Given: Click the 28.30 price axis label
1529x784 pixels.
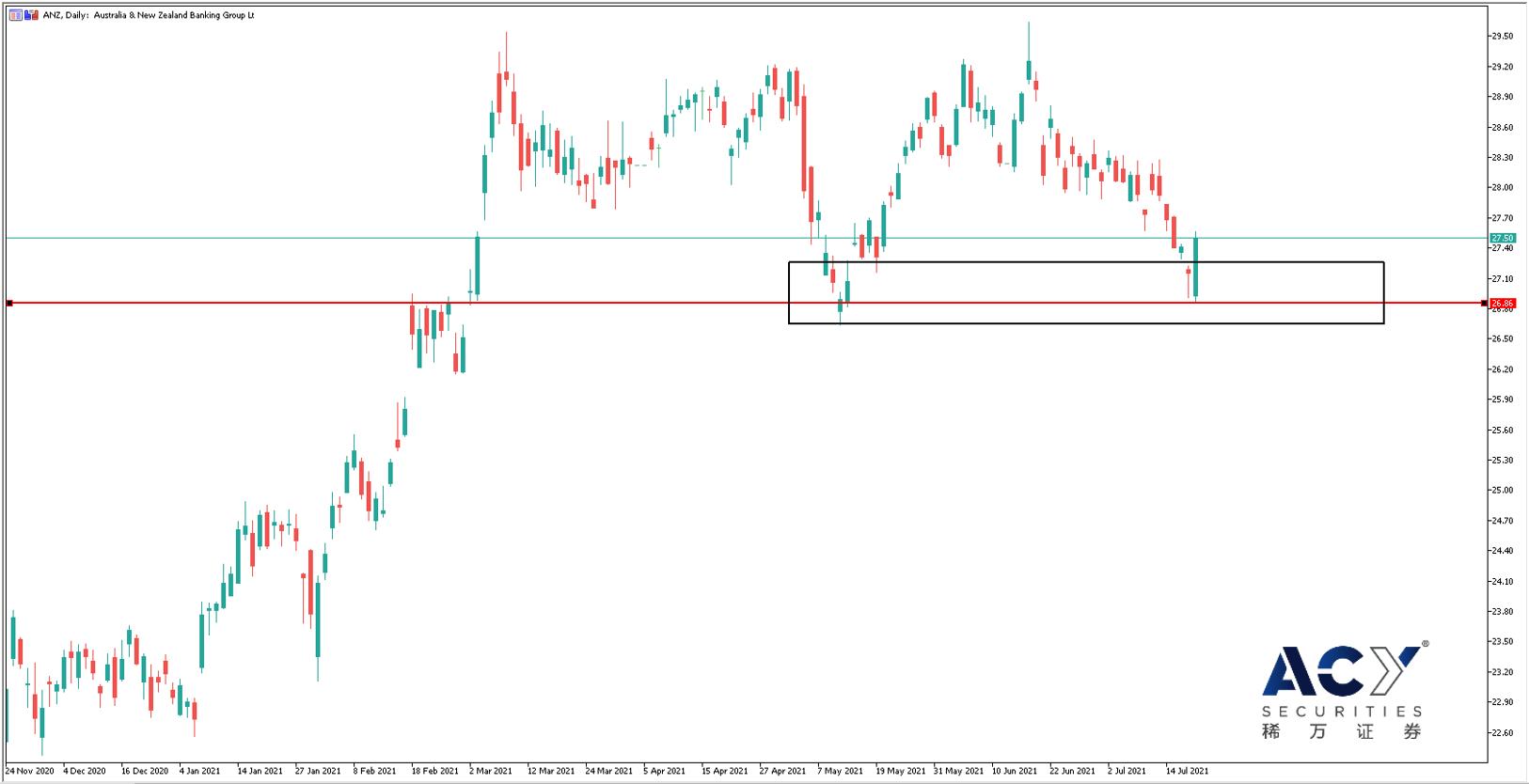Looking at the screenshot, I should (x=1502, y=157).
